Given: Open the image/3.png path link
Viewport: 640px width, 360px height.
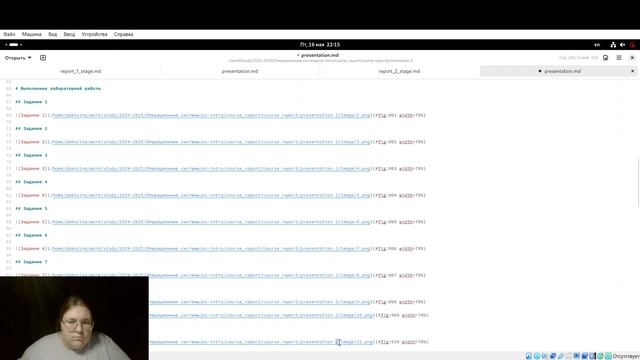Looking at the screenshot, I should [211, 142].
